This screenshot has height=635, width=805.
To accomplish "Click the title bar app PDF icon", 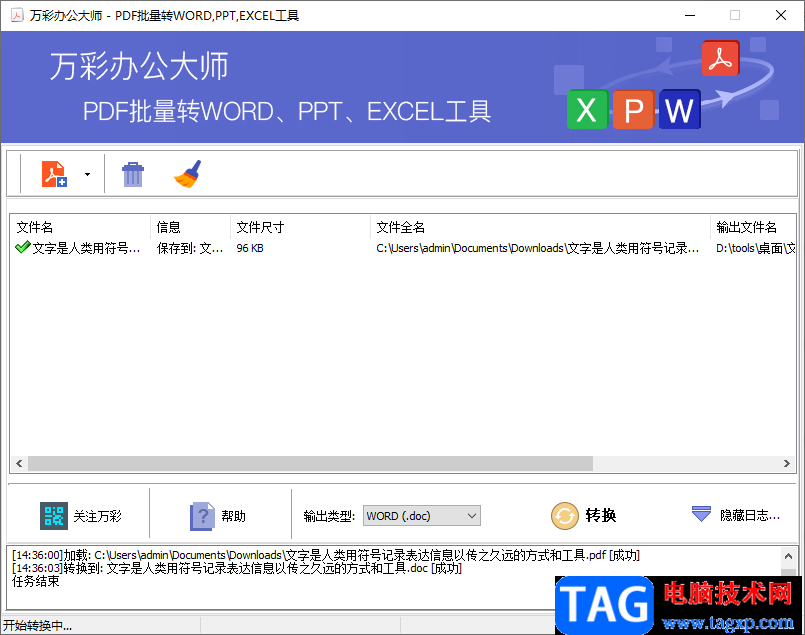I will click(17, 15).
